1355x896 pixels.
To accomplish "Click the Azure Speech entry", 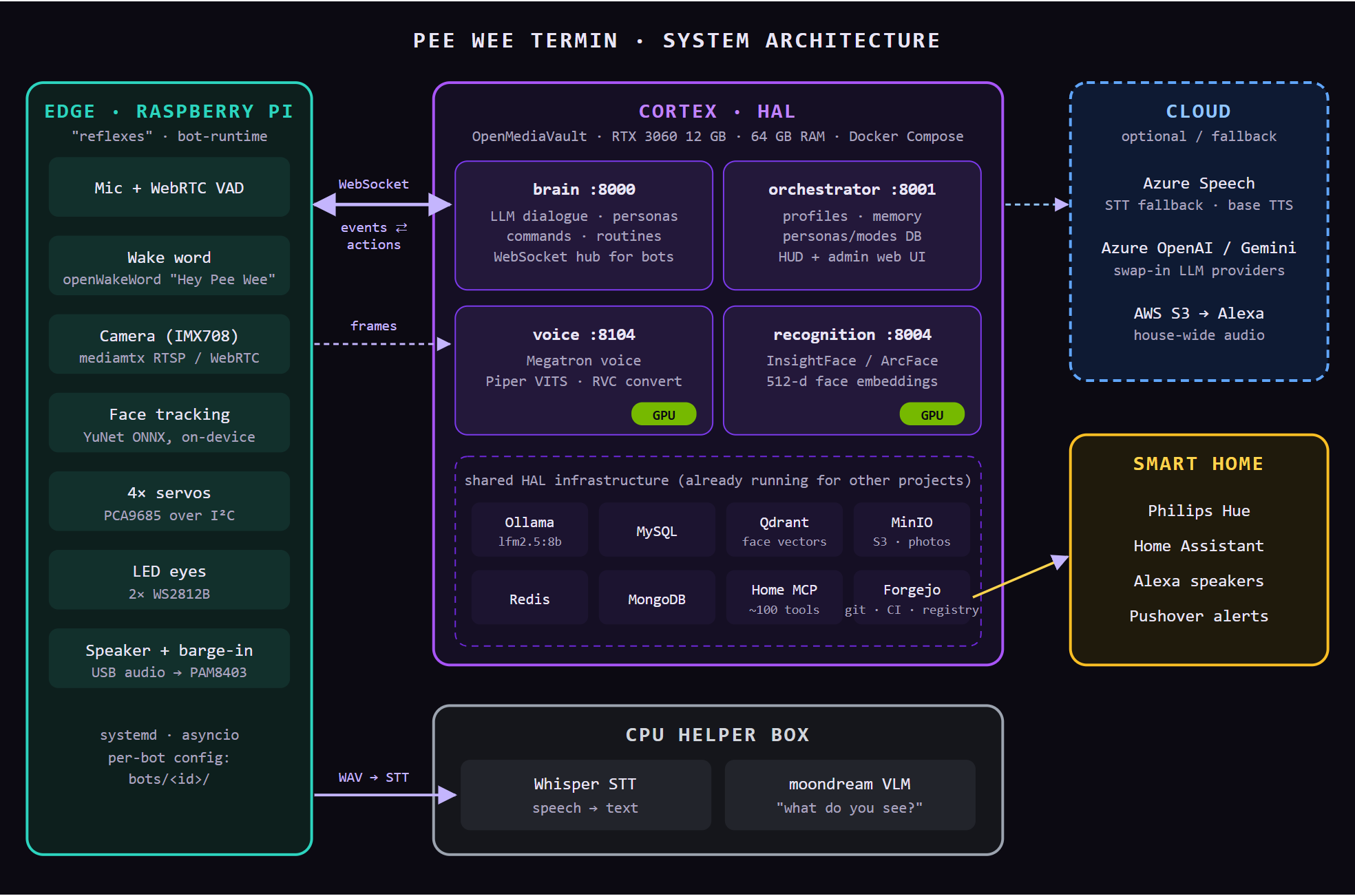I will 1199,183.
